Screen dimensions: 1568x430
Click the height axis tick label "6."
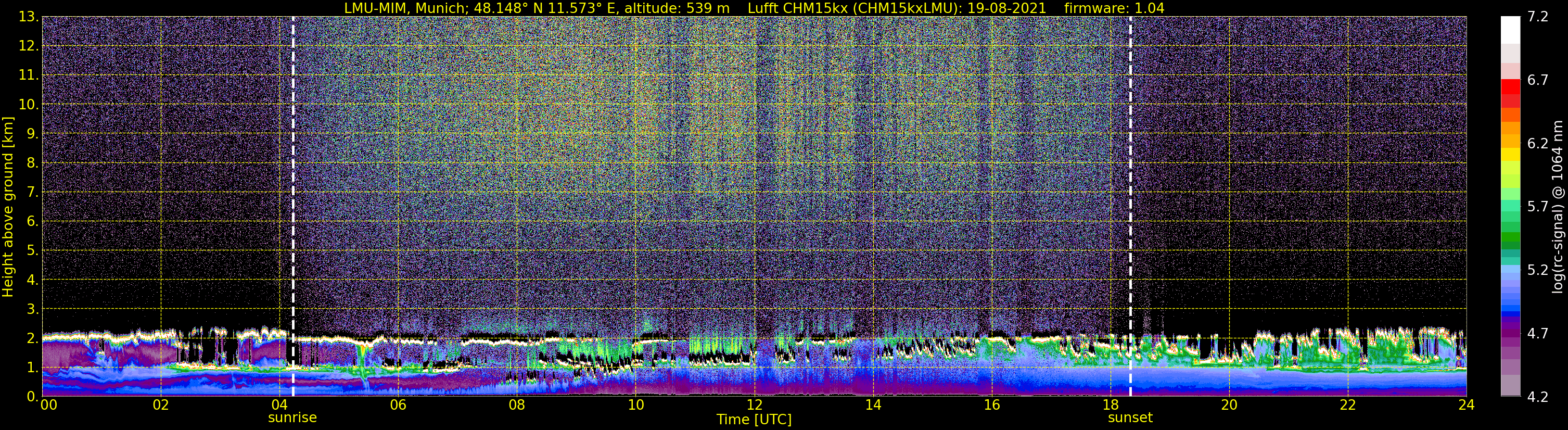coord(32,221)
